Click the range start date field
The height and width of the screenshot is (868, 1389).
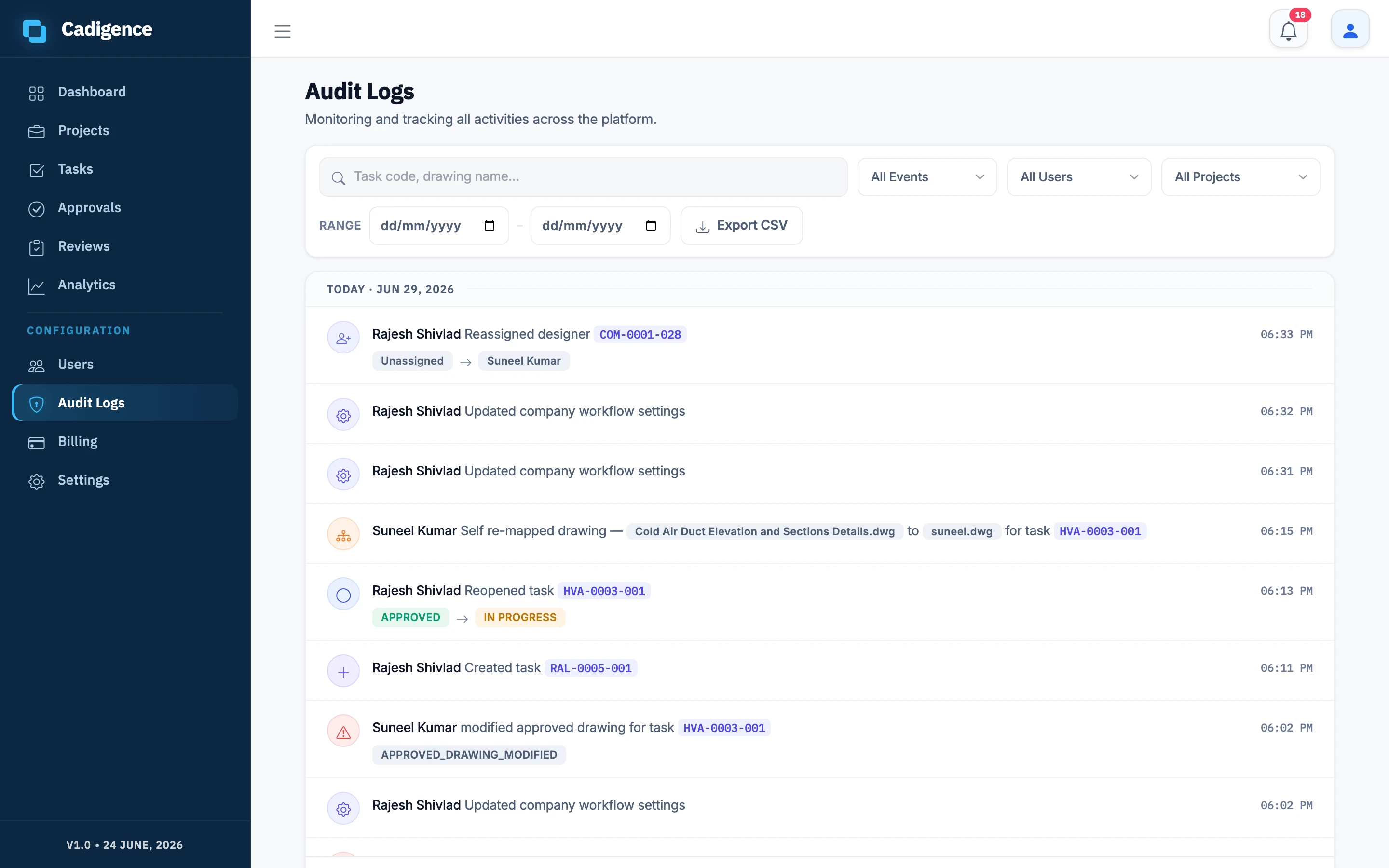pos(438,226)
